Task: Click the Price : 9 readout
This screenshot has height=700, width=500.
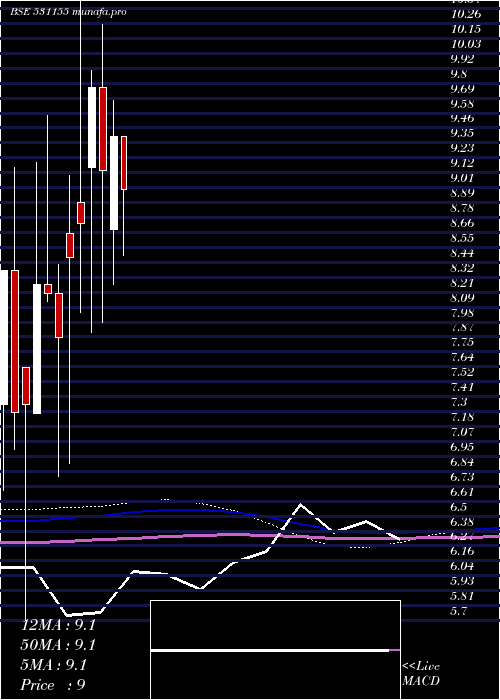Action: tap(53, 684)
